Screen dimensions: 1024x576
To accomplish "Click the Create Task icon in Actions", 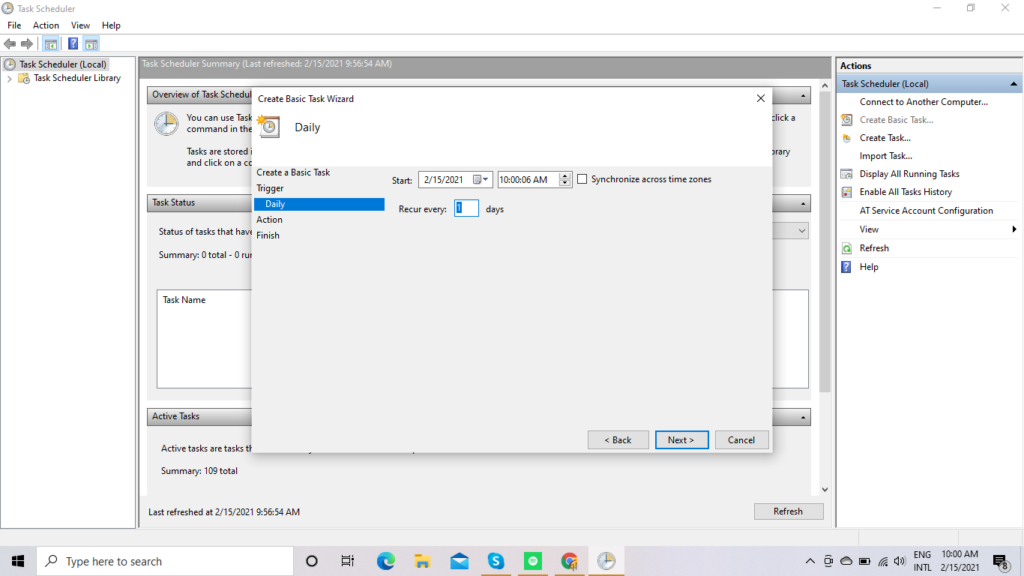I will coord(847,138).
